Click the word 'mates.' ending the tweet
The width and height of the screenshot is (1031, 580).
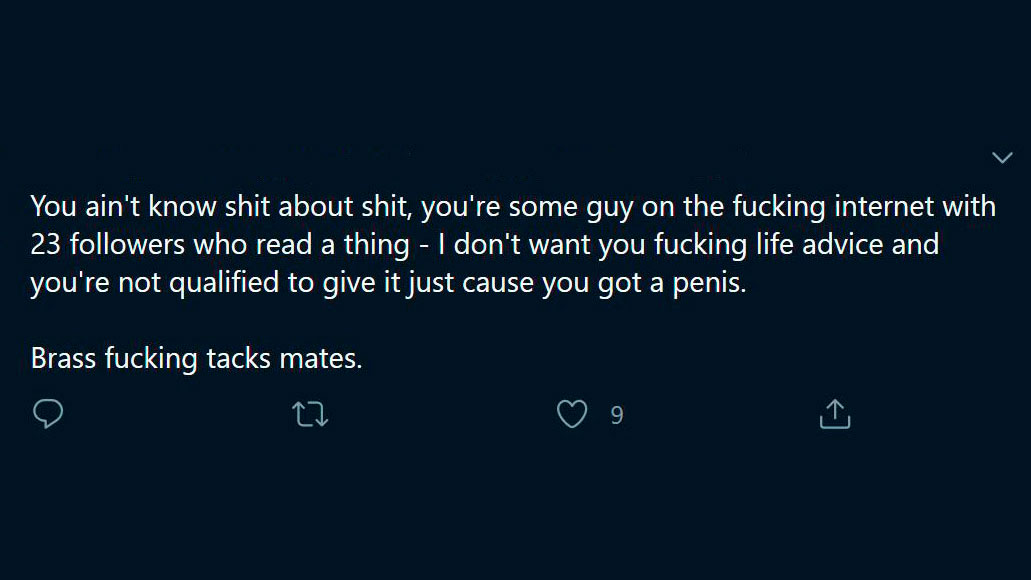pos(321,359)
